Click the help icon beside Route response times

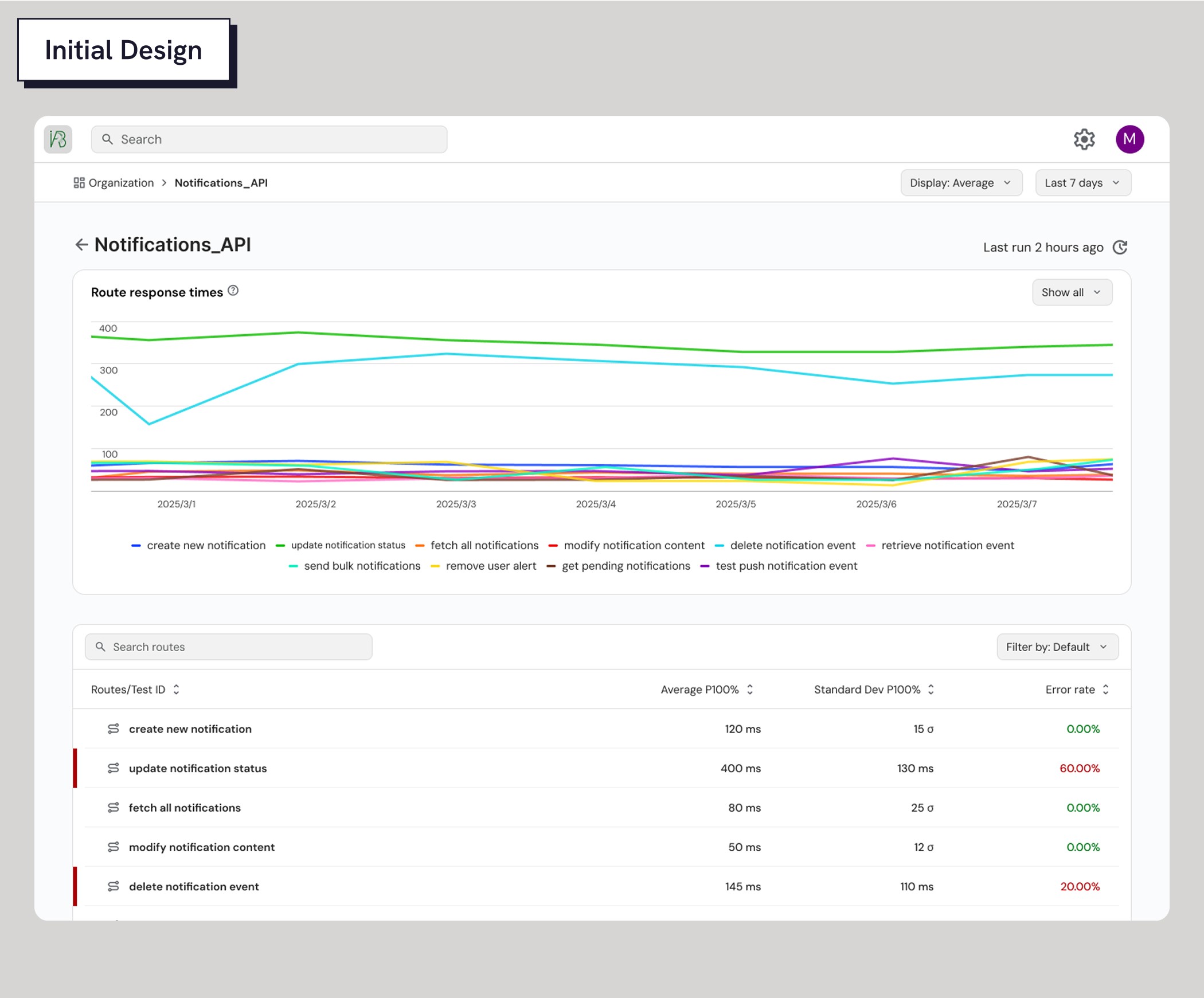point(233,291)
